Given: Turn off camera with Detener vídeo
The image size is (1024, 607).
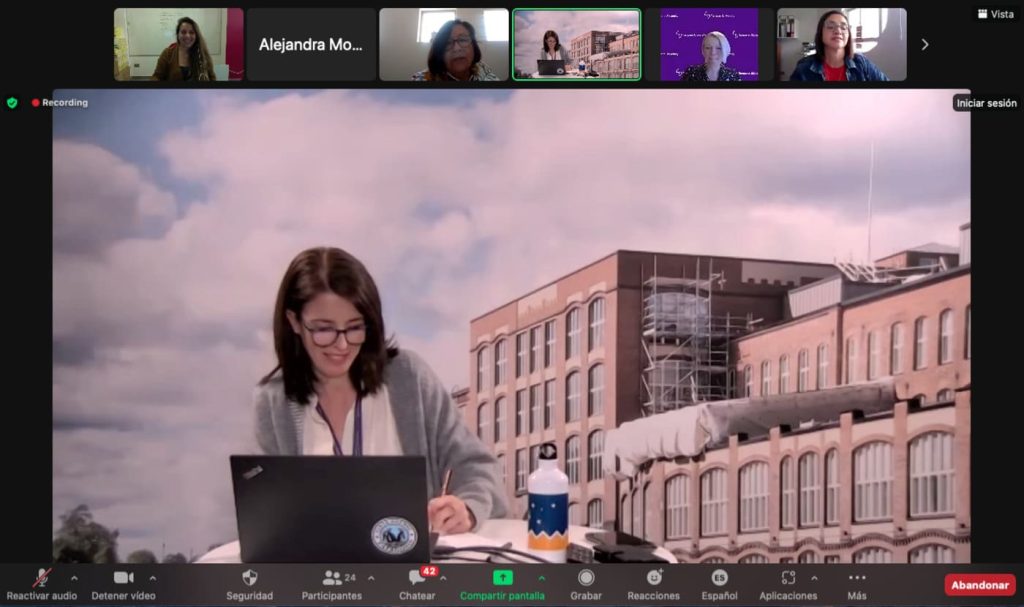Looking at the screenshot, I should click(123, 578).
